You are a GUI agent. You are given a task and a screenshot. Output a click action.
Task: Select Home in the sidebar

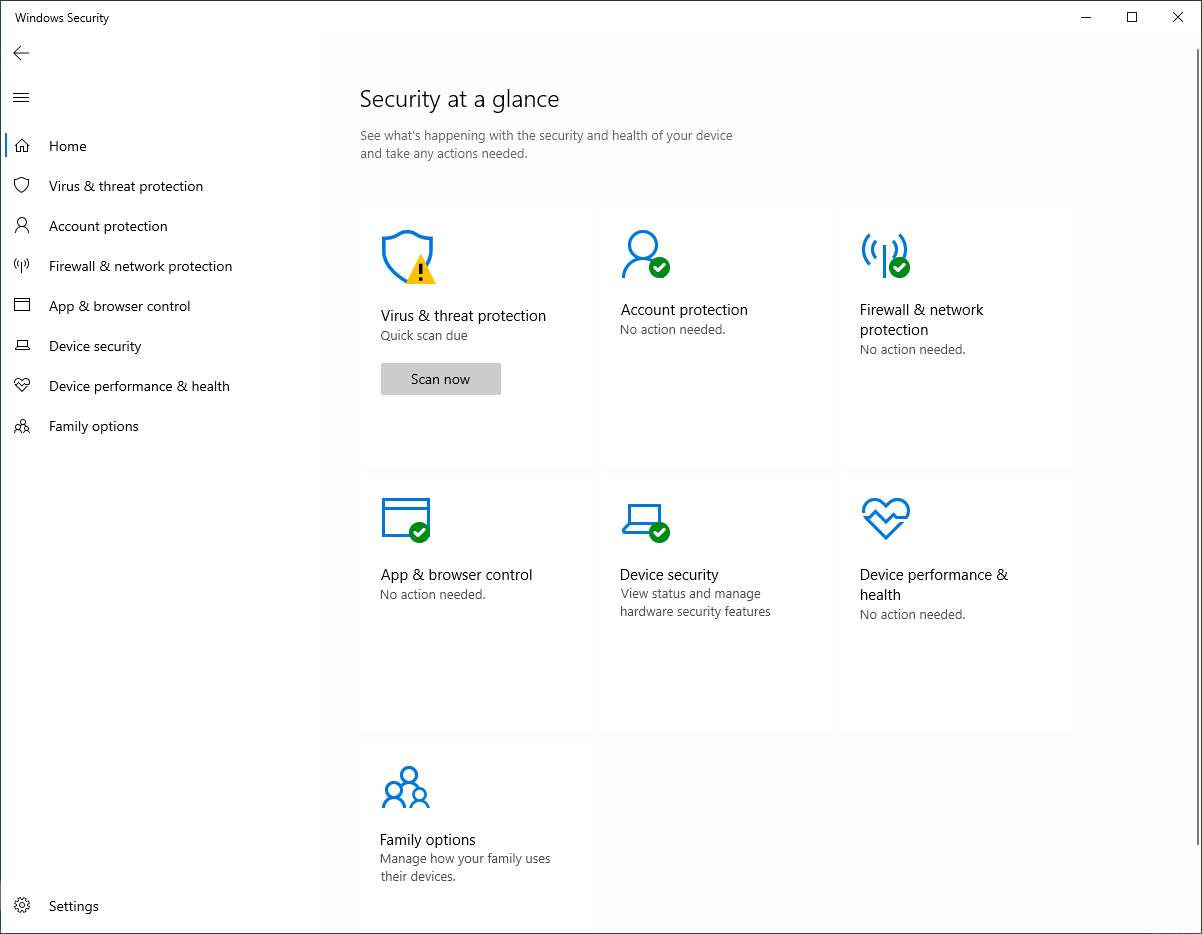coord(161,146)
